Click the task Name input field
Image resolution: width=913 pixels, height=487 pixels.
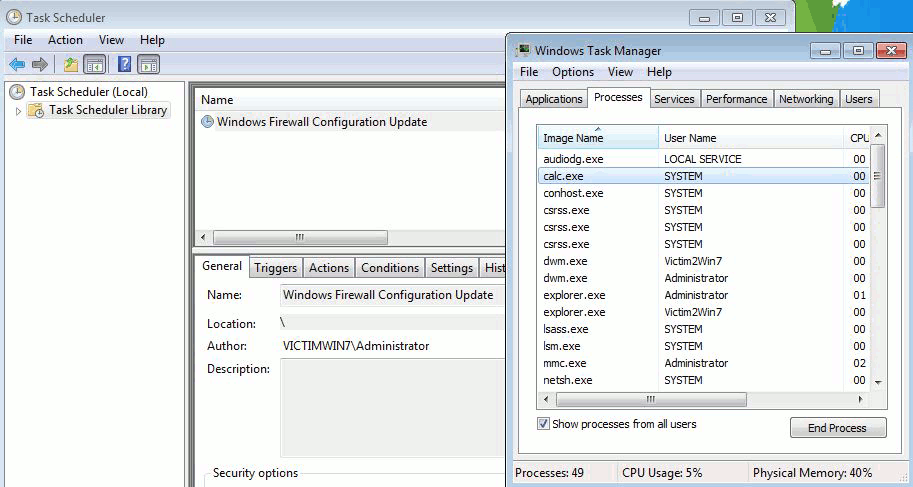point(392,296)
